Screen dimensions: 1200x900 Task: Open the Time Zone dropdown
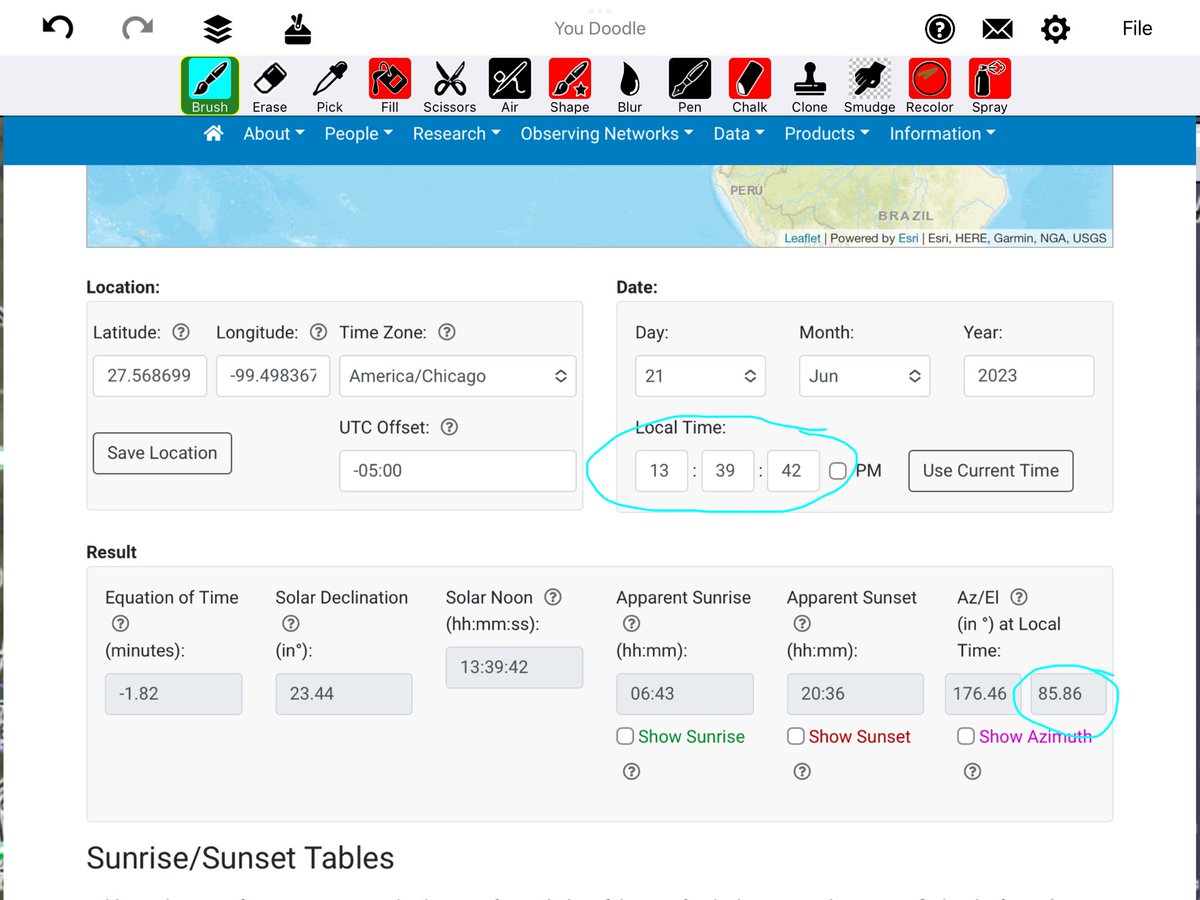click(x=458, y=376)
